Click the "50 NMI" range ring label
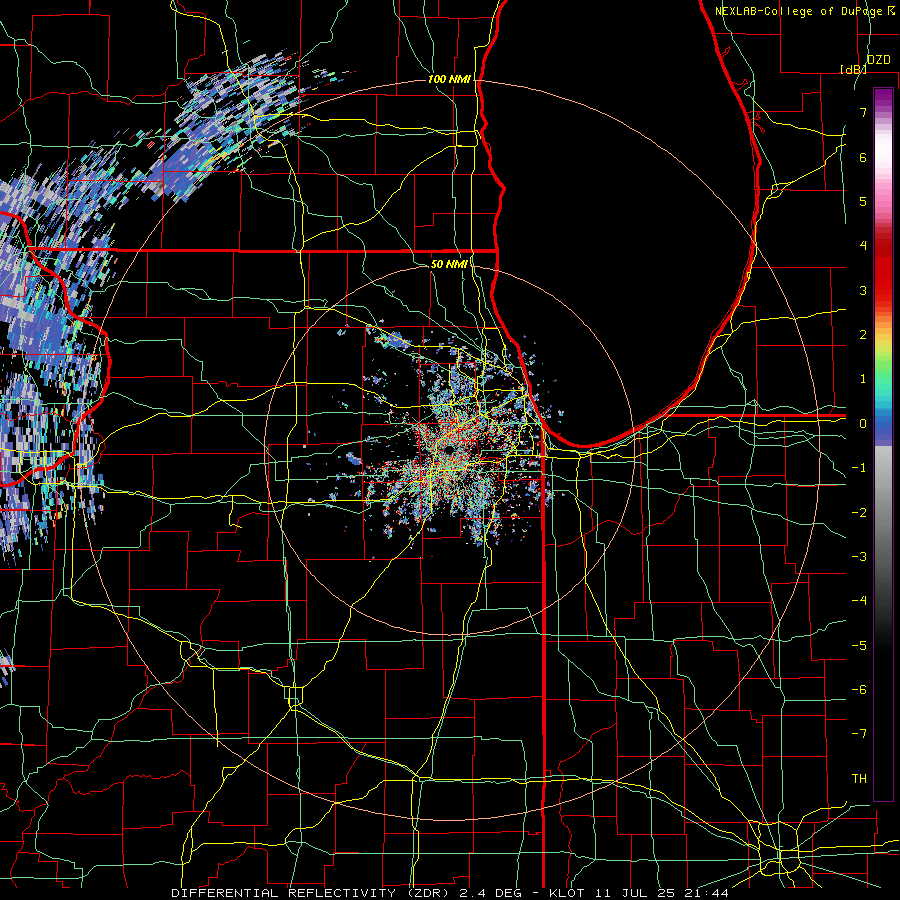The width and height of the screenshot is (900, 900). pos(449,264)
